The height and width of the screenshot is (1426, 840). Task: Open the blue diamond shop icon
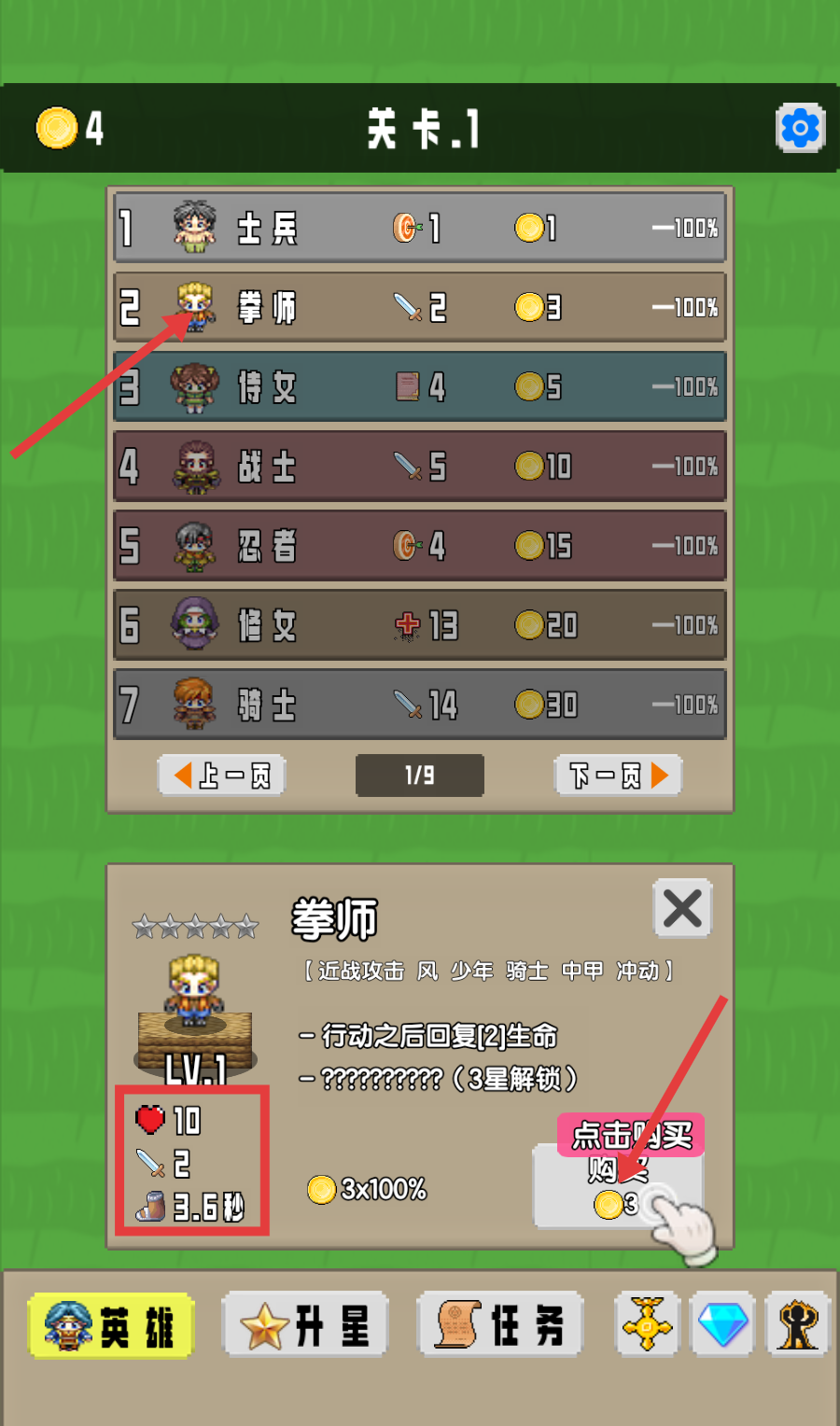(x=723, y=1324)
